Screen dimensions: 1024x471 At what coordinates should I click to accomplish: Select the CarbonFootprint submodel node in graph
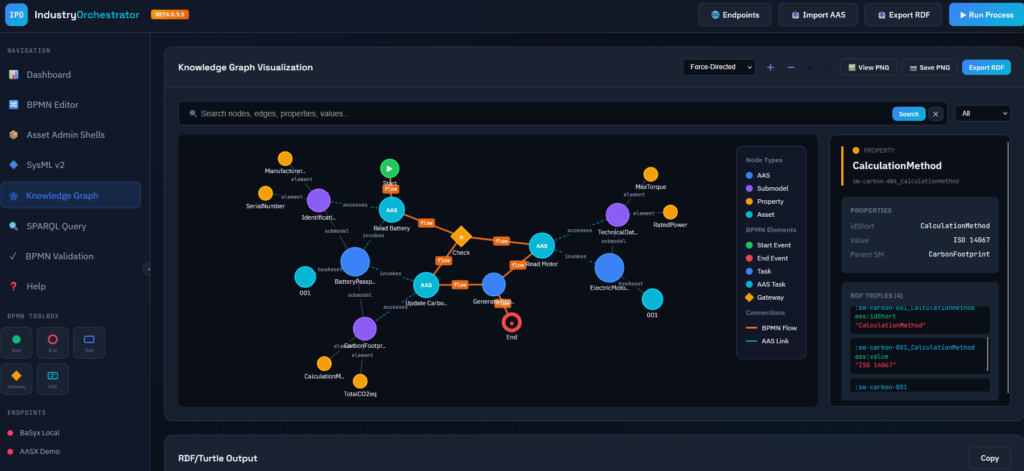(364, 328)
